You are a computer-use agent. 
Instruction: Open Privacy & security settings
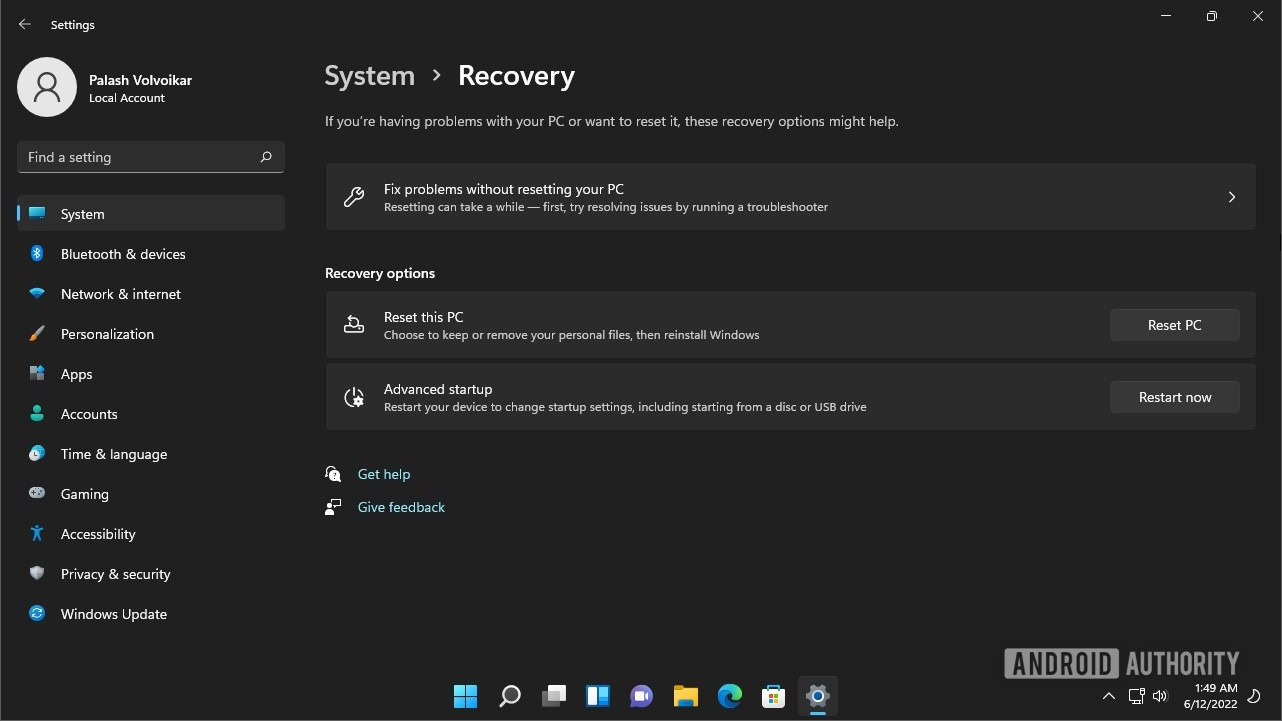point(151,574)
